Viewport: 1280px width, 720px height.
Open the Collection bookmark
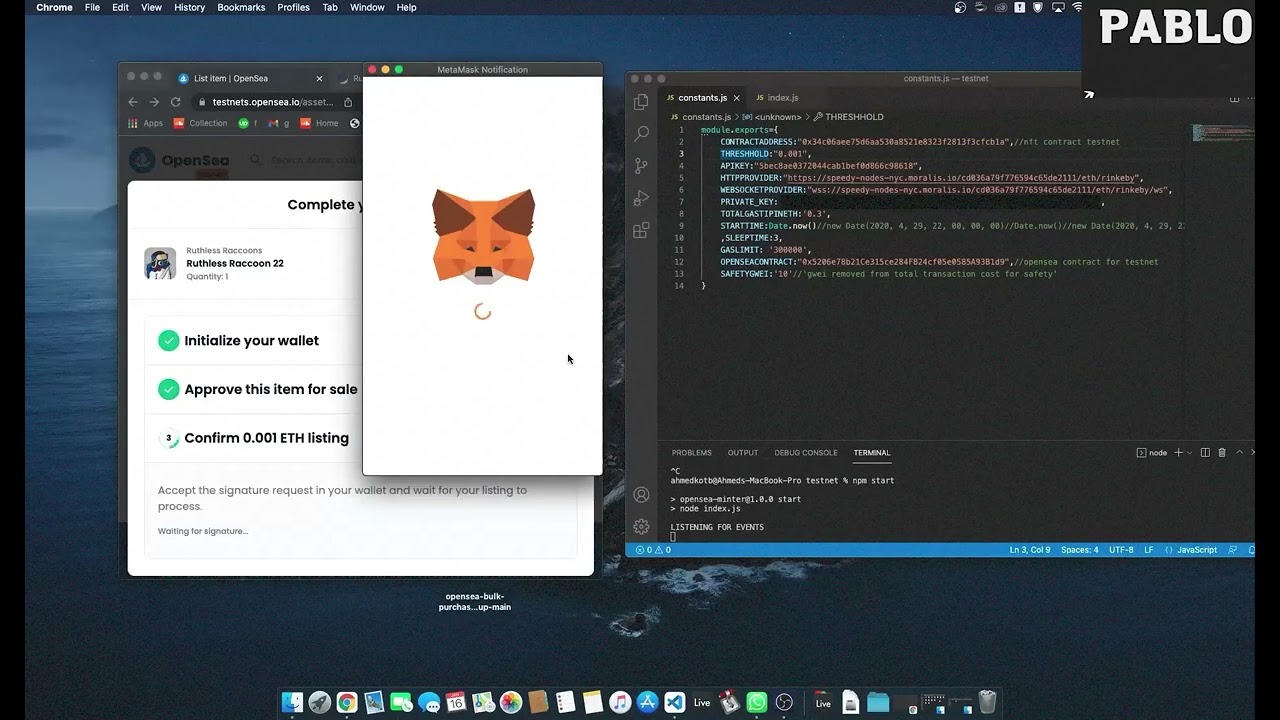click(201, 123)
